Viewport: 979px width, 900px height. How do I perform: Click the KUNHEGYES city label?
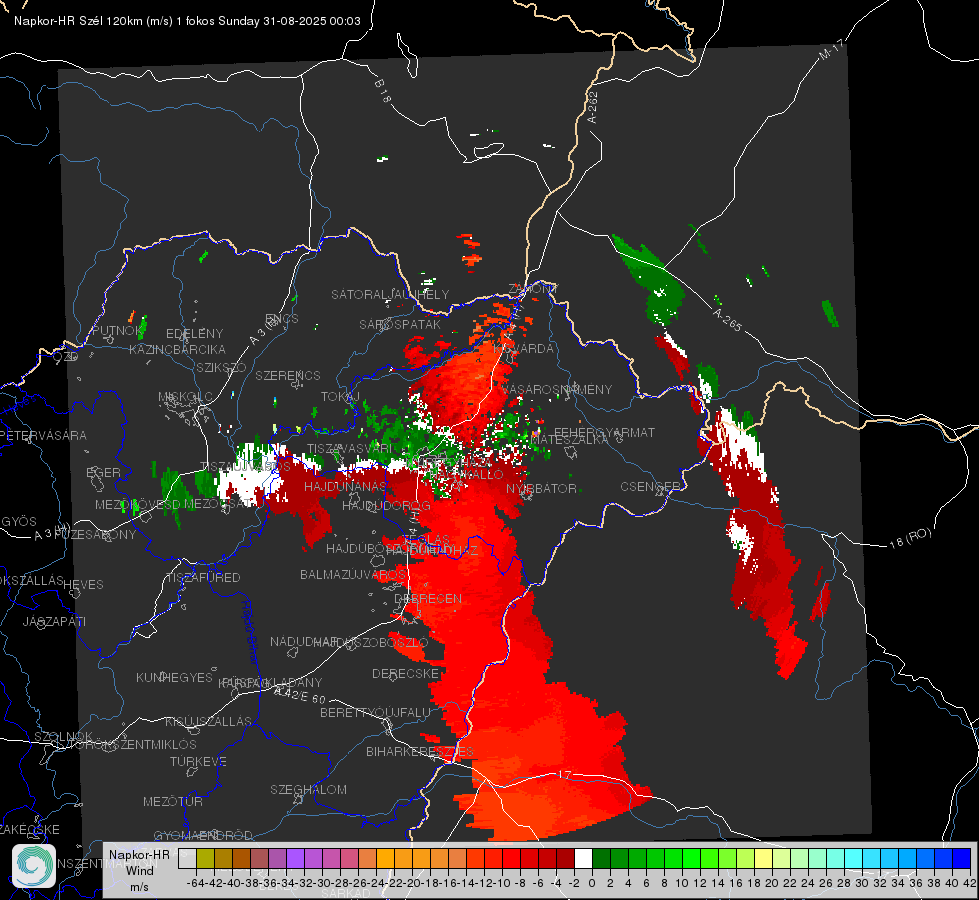click(x=174, y=678)
